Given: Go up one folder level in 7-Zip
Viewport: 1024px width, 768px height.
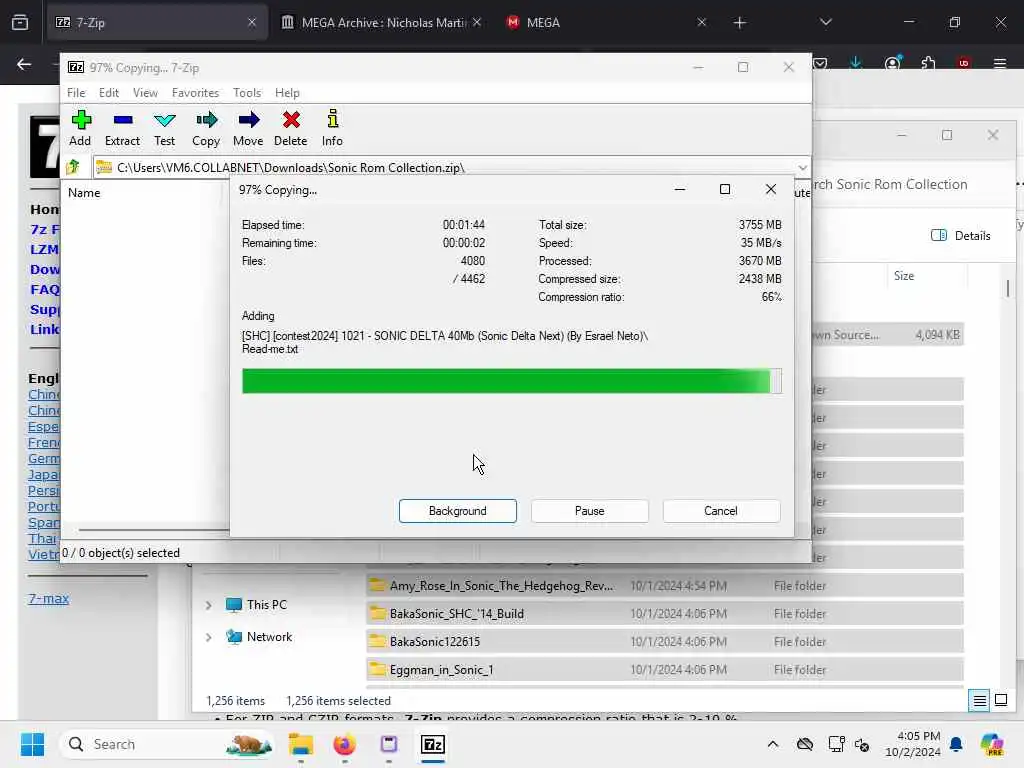Looking at the screenshot, I should coord(73,167).
